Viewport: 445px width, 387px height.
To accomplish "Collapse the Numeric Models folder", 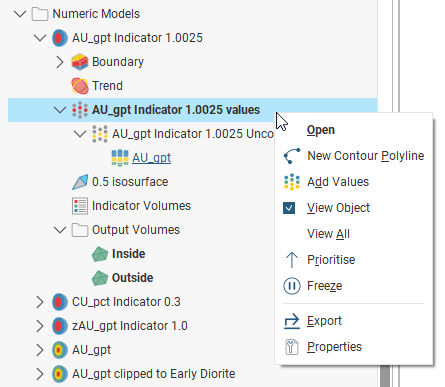I will [20, 14].
